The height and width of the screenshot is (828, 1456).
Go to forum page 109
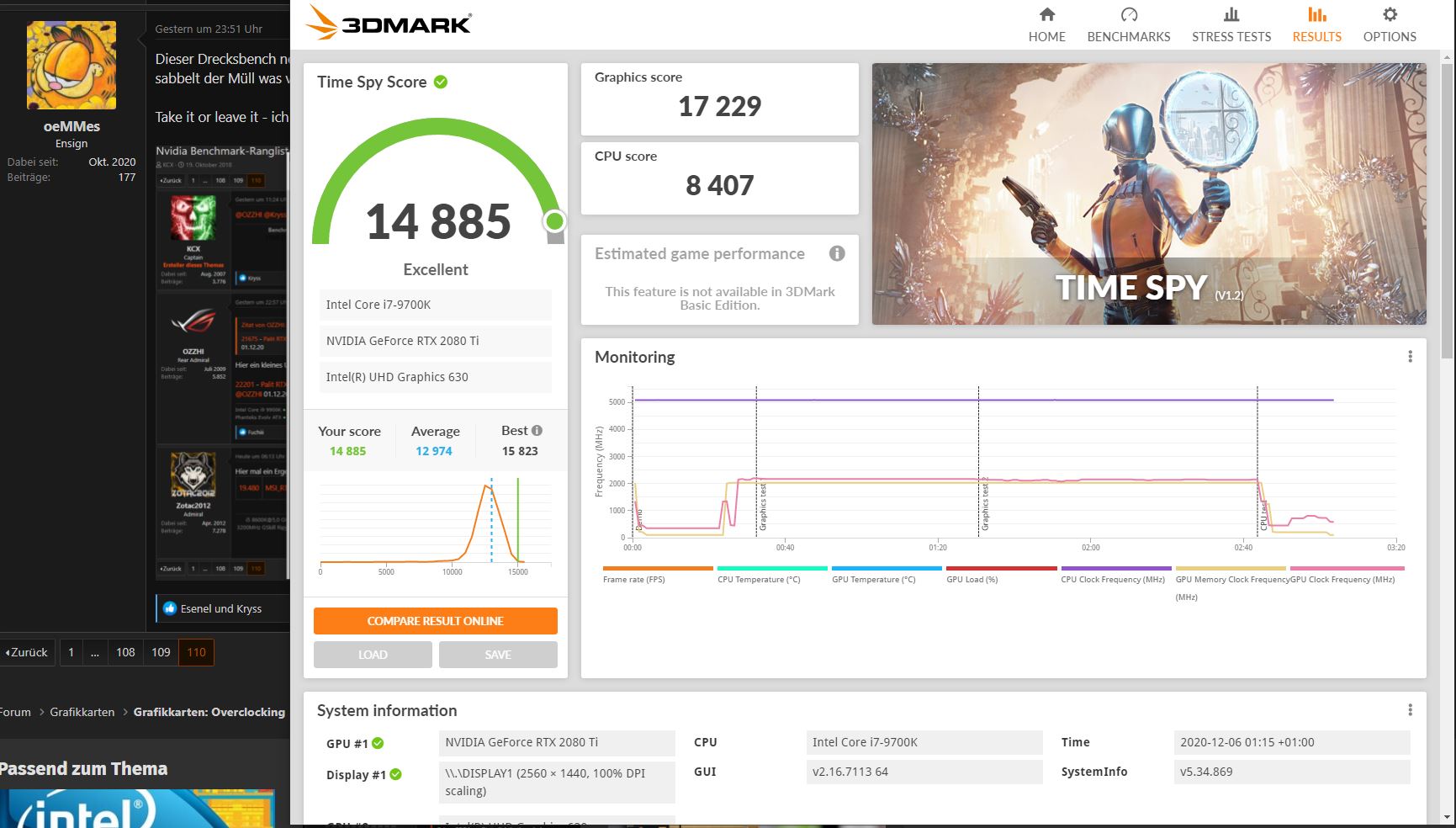click(161, 652)
